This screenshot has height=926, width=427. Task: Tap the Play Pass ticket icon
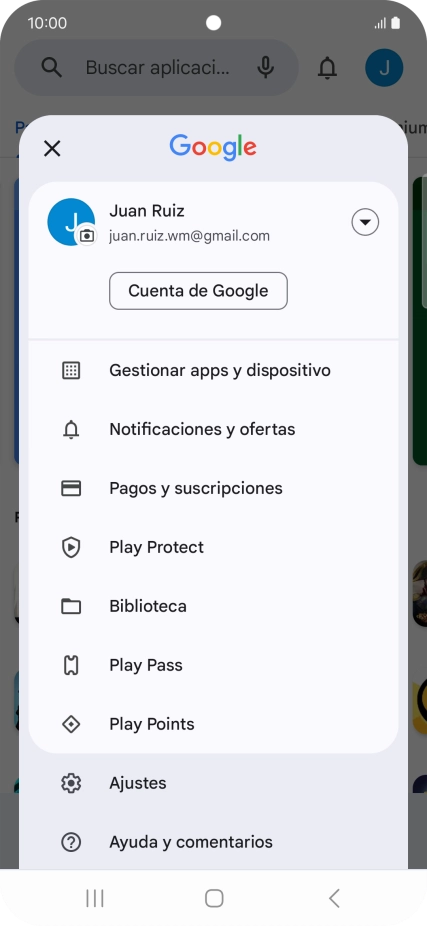point(71,666)
